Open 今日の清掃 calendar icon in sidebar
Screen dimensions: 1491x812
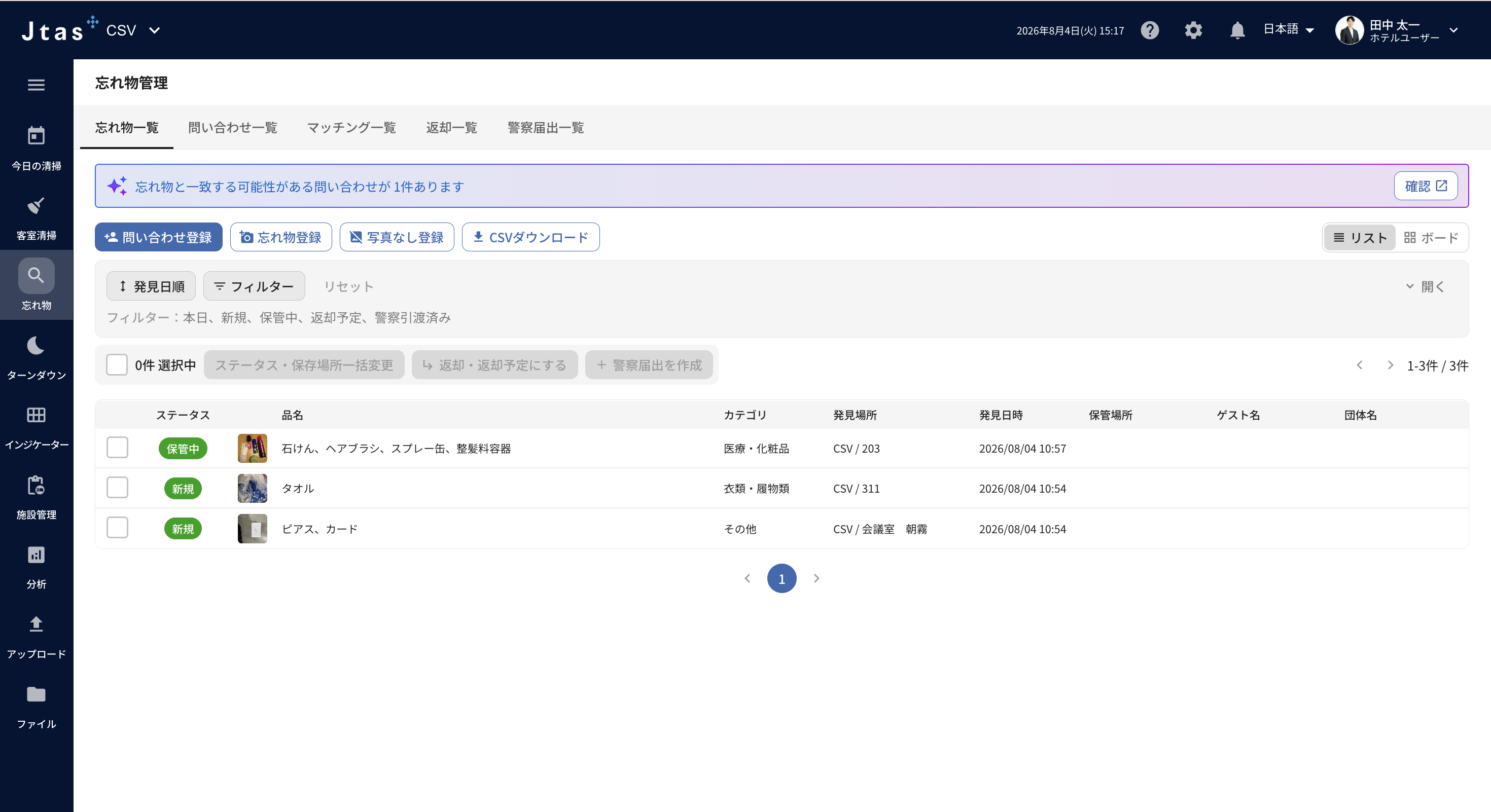coord(36,136)
